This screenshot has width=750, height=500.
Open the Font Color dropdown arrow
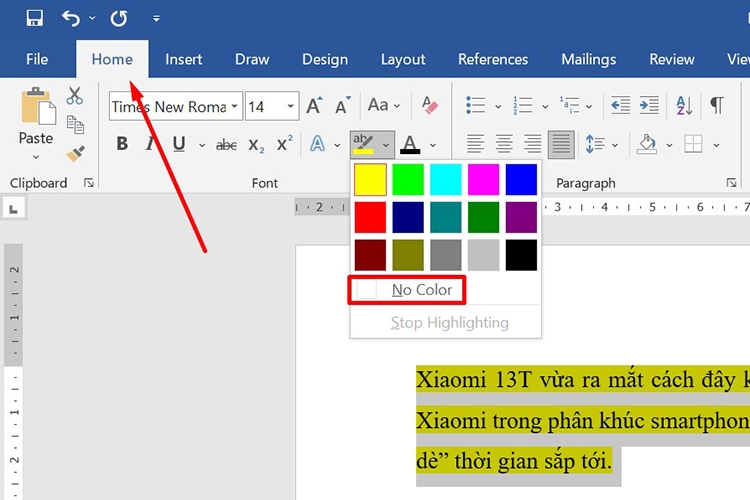[x=433, y=145]
